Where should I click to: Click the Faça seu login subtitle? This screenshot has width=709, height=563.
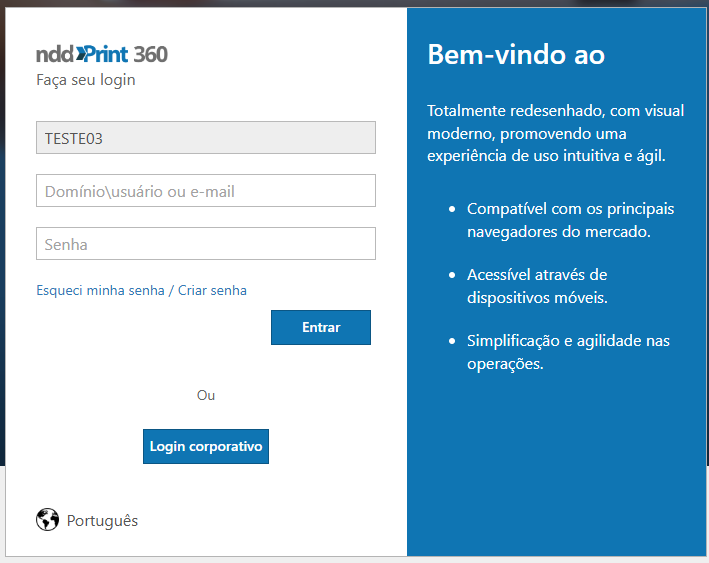click(86, 80)
